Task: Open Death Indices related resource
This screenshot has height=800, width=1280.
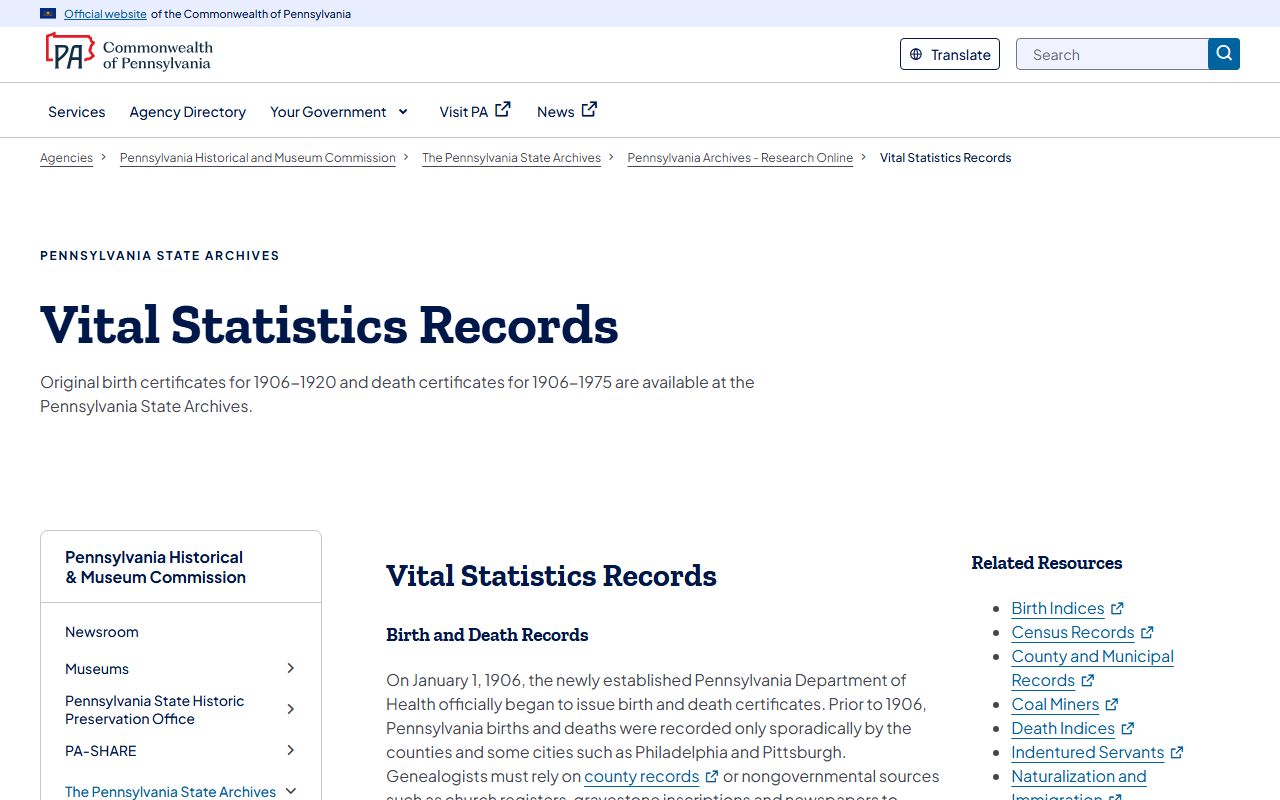Action: pyautogui.click(x=1063, y=728)
